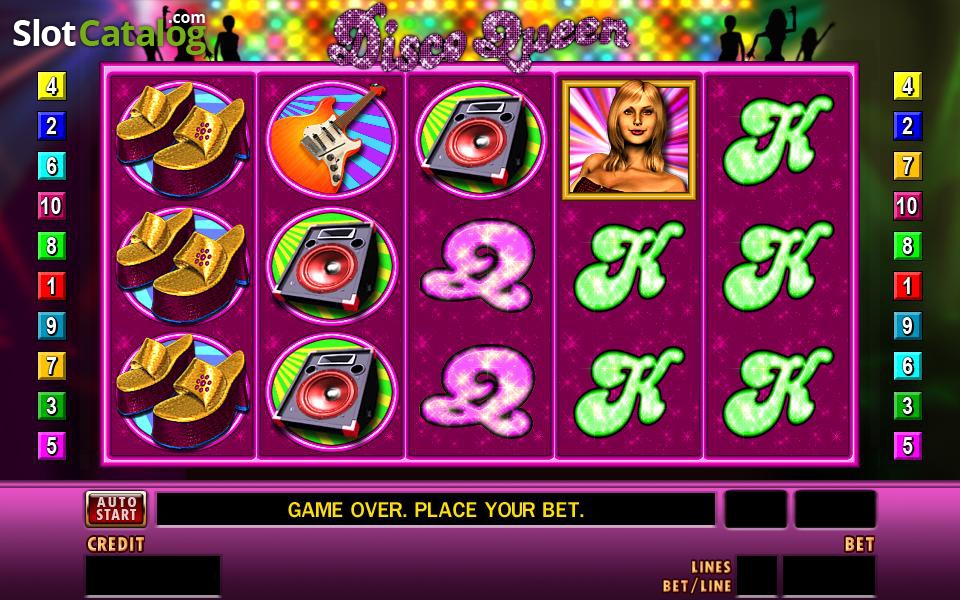Select the blue payline 9 marker on left

52,326
